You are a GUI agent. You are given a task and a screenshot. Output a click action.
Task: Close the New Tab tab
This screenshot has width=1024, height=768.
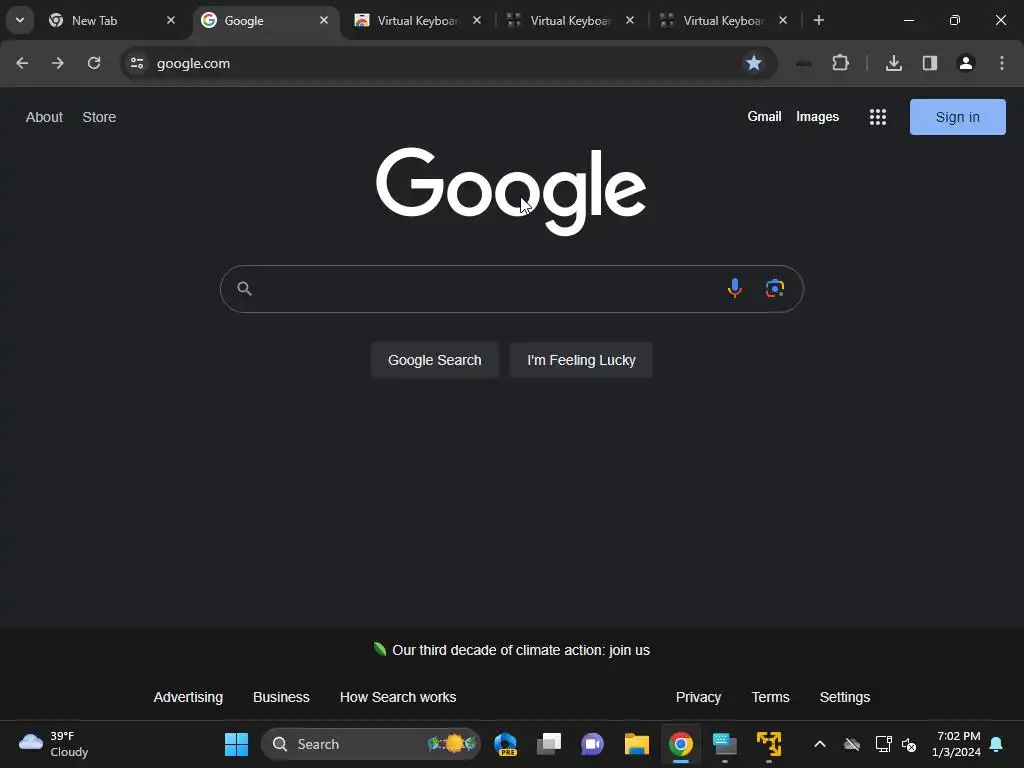[x=170, y=20]
